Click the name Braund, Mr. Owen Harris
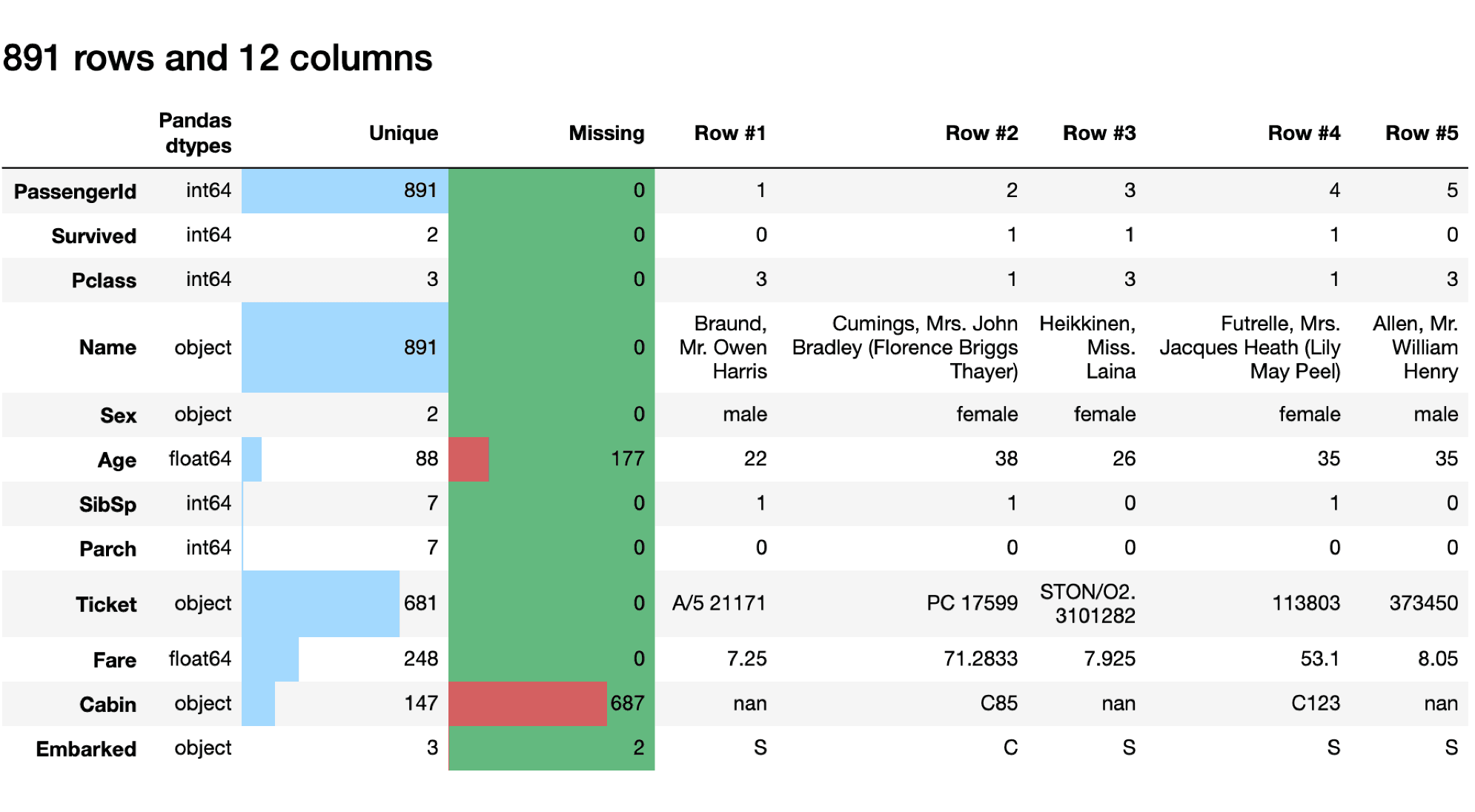Screen dimensions: 1475x812 click(723, 347)
